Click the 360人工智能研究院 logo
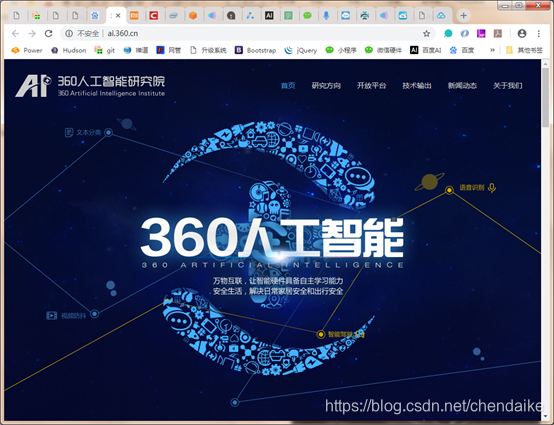This screenshot has height=425, width=554. point(90,85)
